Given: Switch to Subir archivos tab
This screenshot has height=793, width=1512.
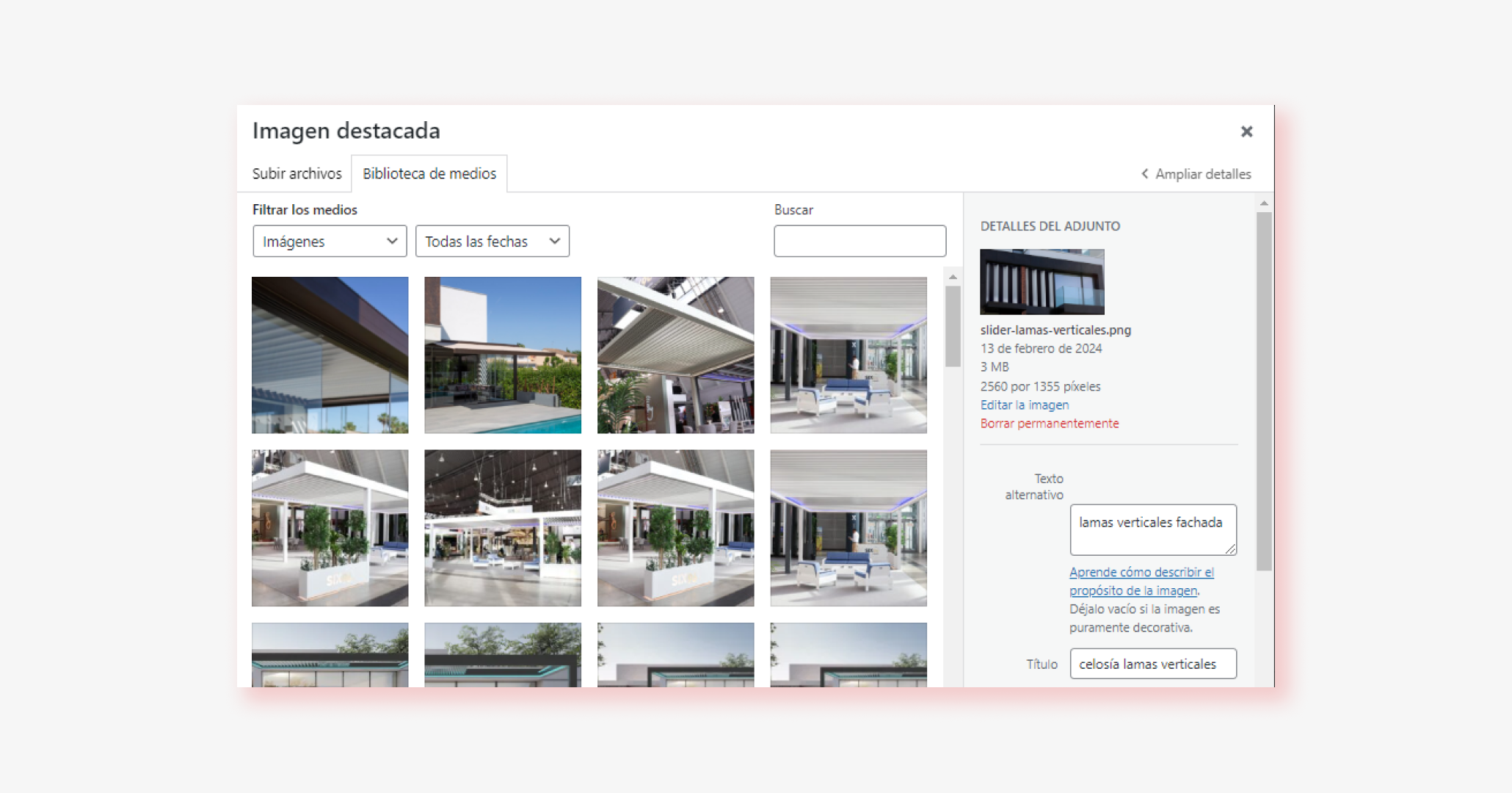Looking at the screenshot, I should click(297, 174).
